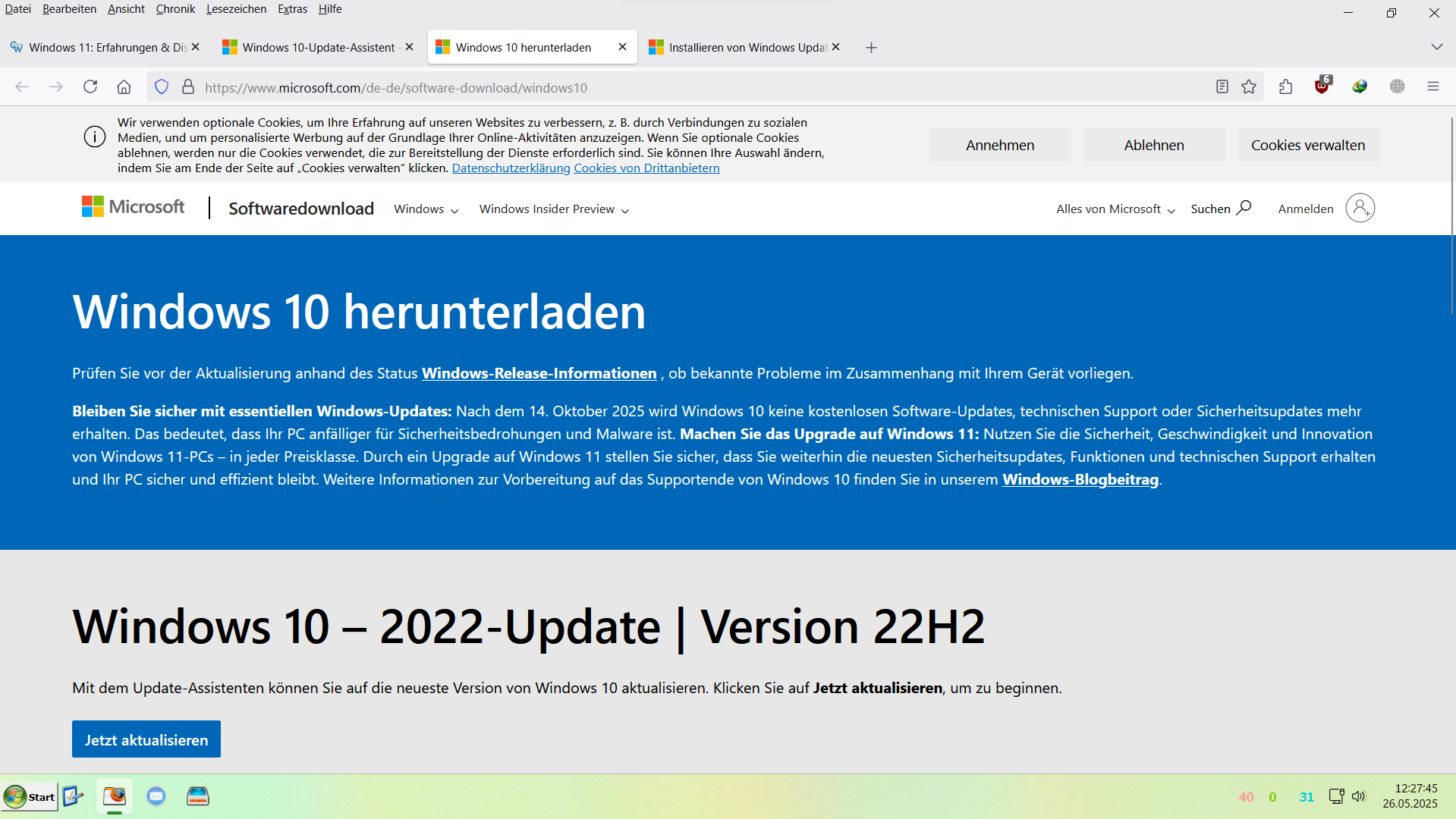The width and height of the screenshot is (1456, 819).
Task: Open the Start menu
Action: pos(30,797)
